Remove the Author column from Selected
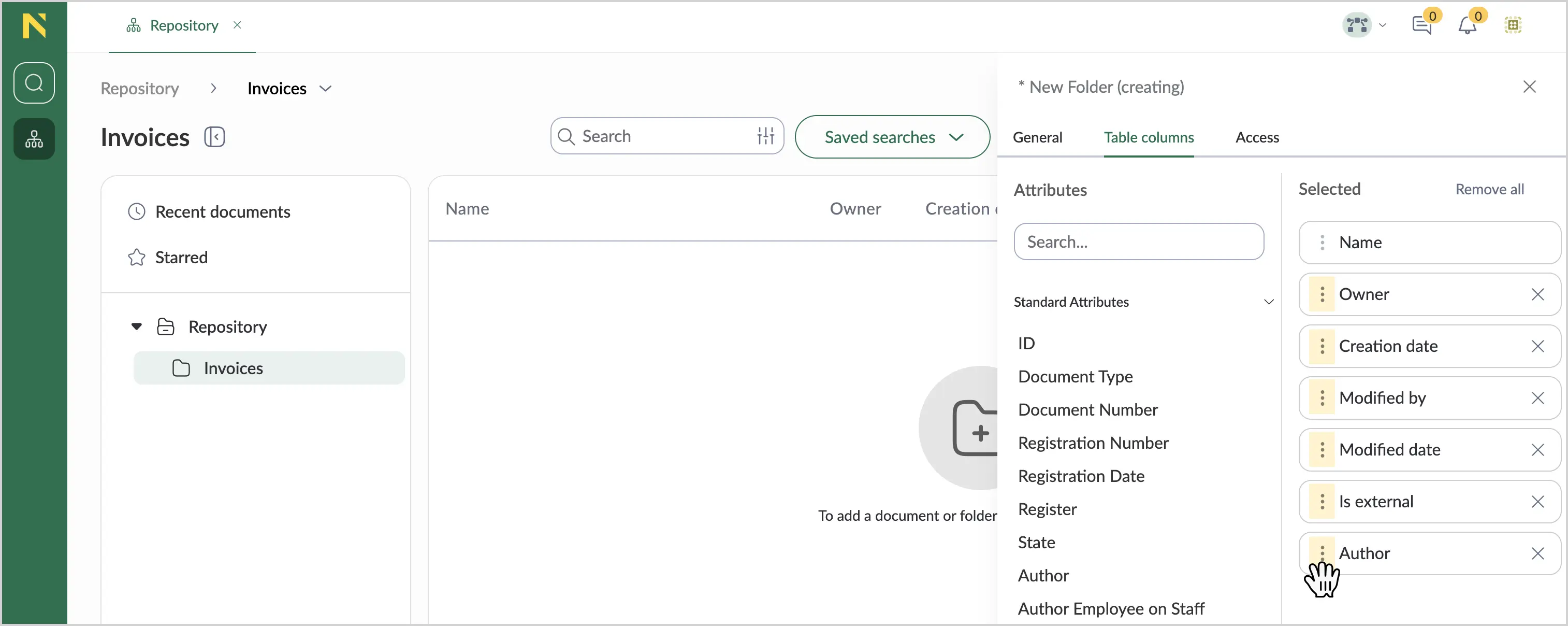The width and height of the screenshot is (1568, 626). click(1537, 553)
